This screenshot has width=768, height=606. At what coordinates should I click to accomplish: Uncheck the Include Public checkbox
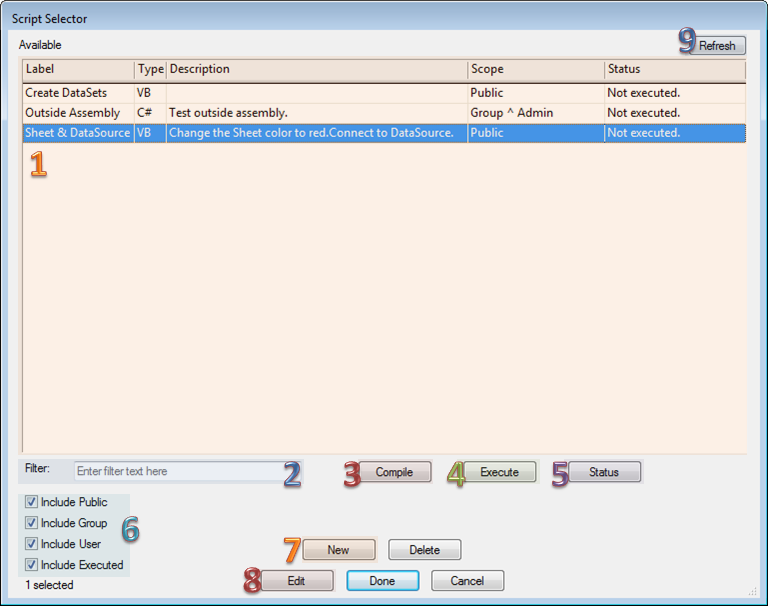point(32,502)
